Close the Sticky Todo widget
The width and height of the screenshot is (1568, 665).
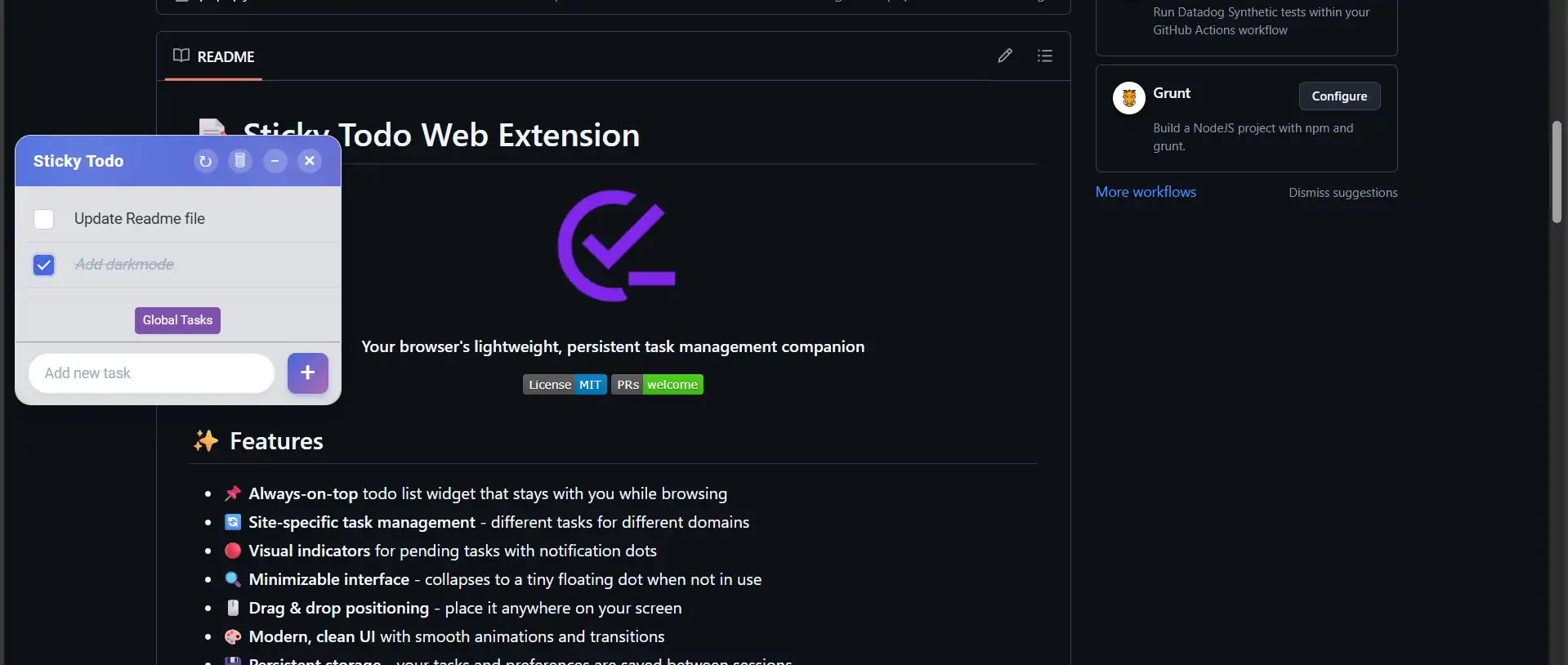[x=310, y=161]
